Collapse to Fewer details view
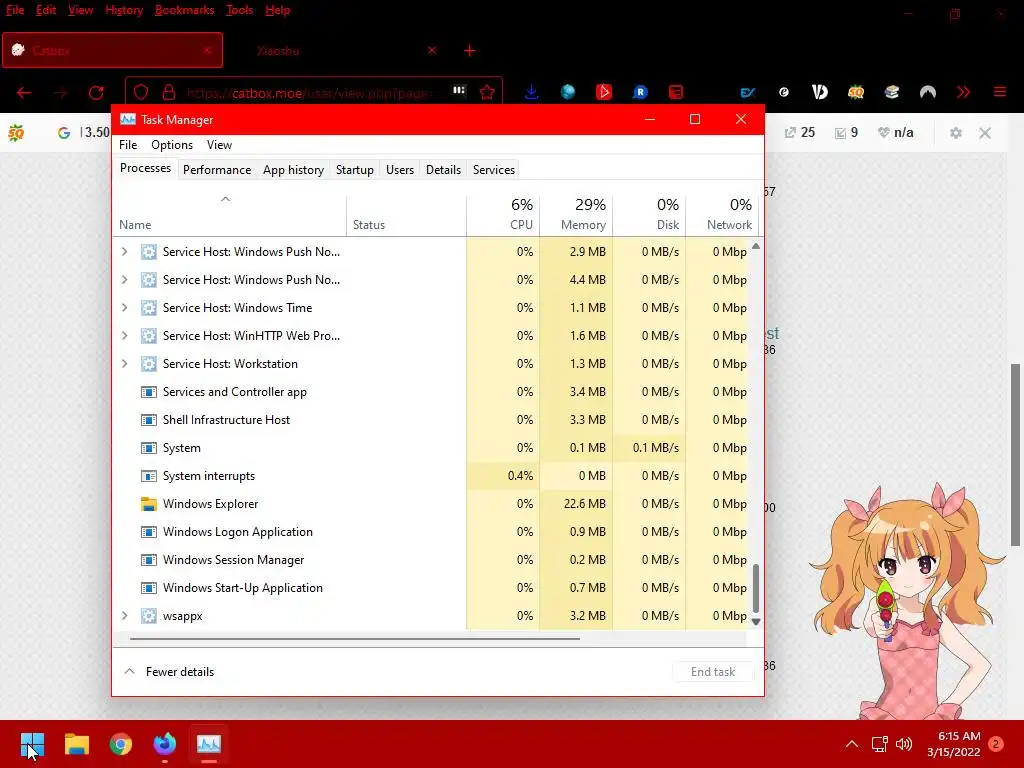Viewport: 1024px width, 768px height. click(169, 671)
